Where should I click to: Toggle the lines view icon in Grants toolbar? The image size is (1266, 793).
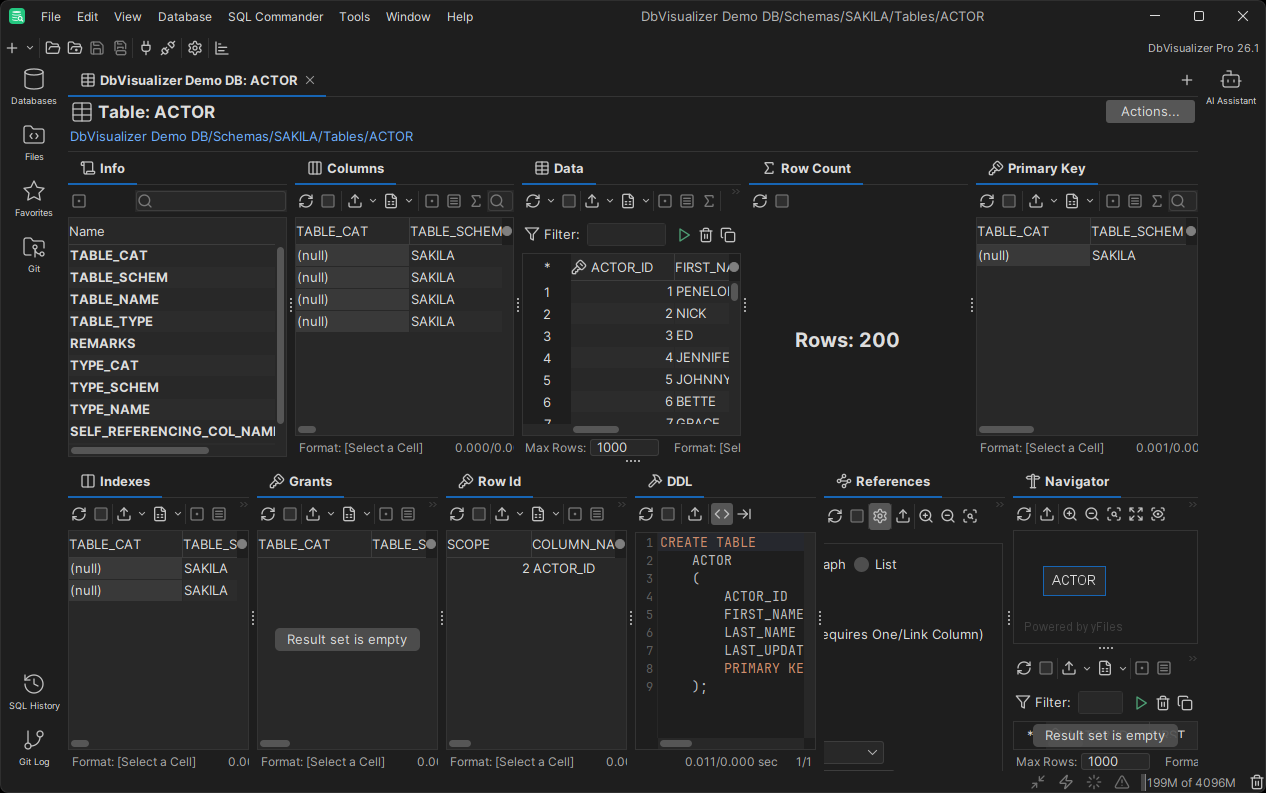pos(408,514)
